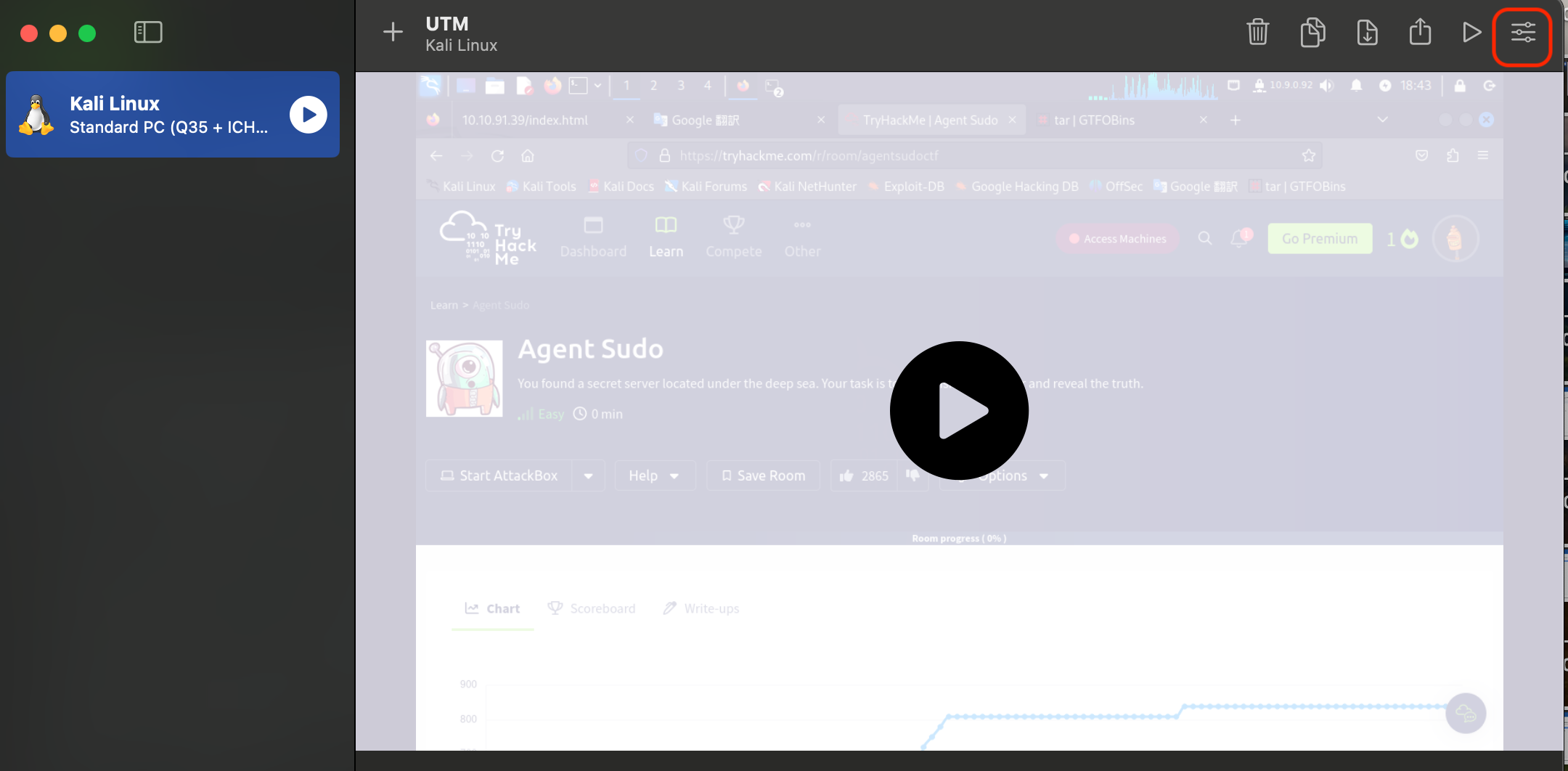The height and width of the screenshot is (771, 1568).
Task: Expand the Start AttackBox dropdown arrow
Action: [x=589, y=476]
